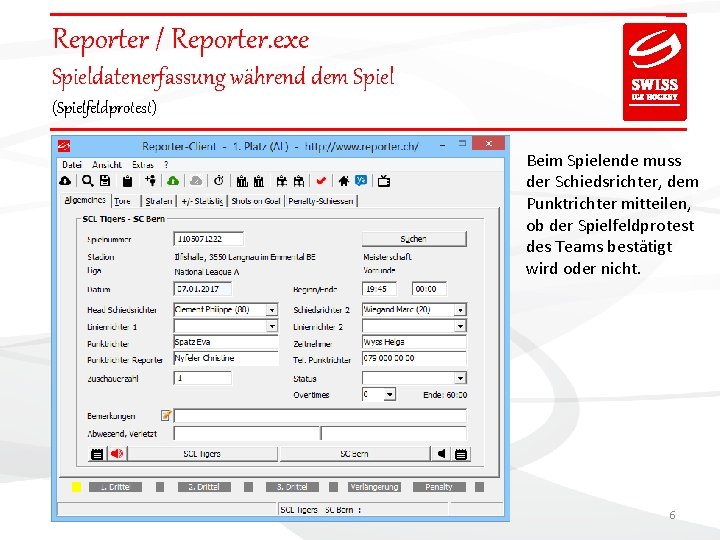Screen dimensions: 720x540
Task: Click the Tel. Punktrichter phone field
Action: click(414, 358)
